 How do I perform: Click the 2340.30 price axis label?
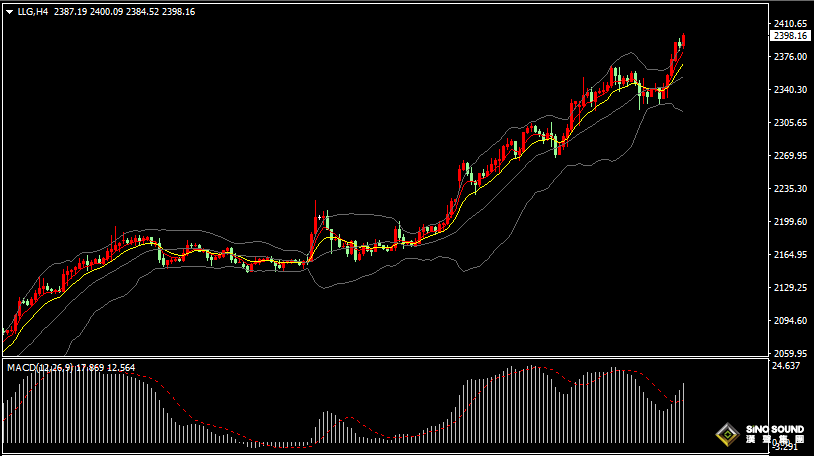point(790,90)
